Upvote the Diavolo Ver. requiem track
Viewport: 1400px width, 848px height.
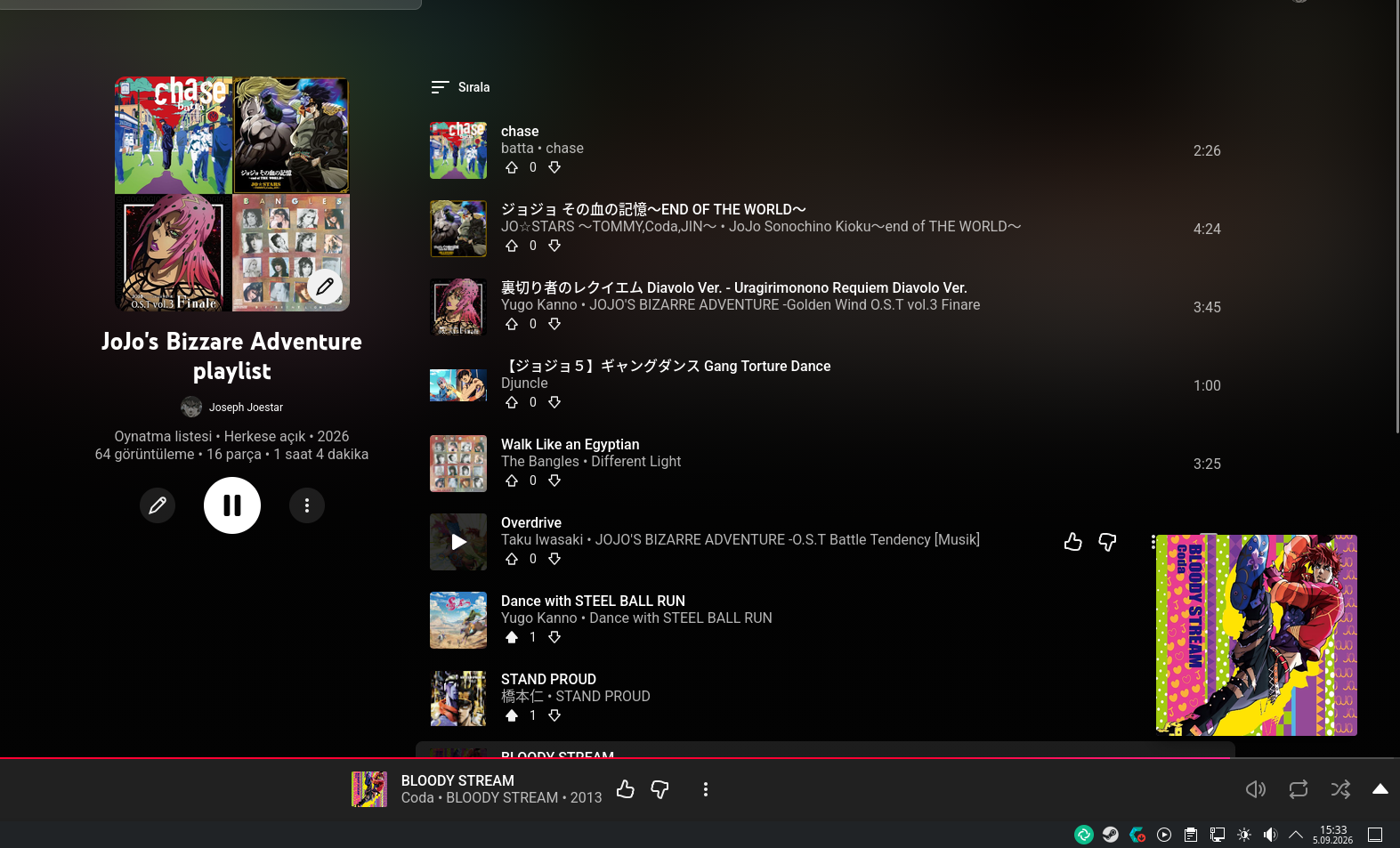pyautogui.click(x=512, y=324)
